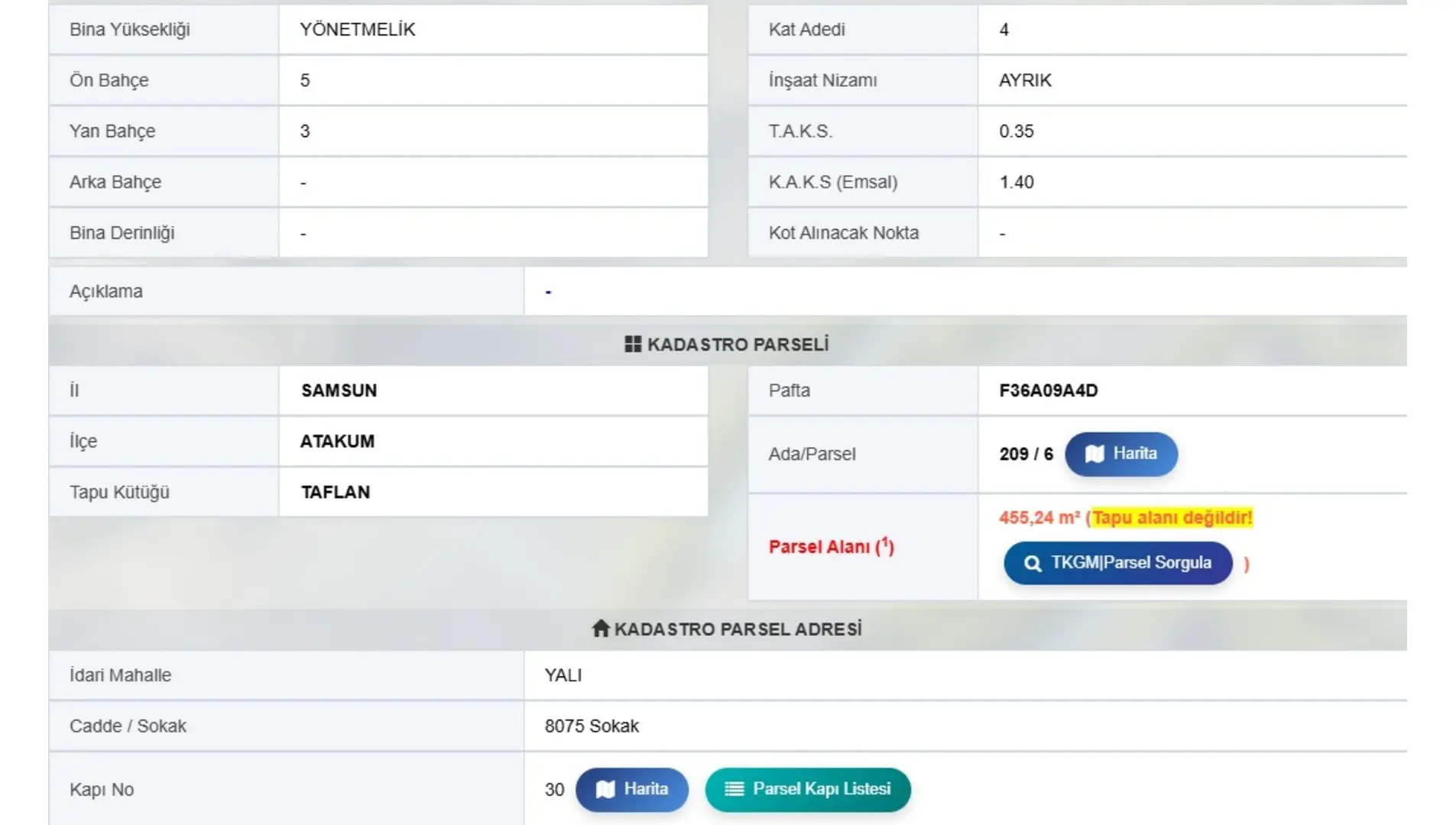Click the K.A.K.S (Emsal) value 1.40
This screenshot has height=825, width=1456.
click(1016, 183)
